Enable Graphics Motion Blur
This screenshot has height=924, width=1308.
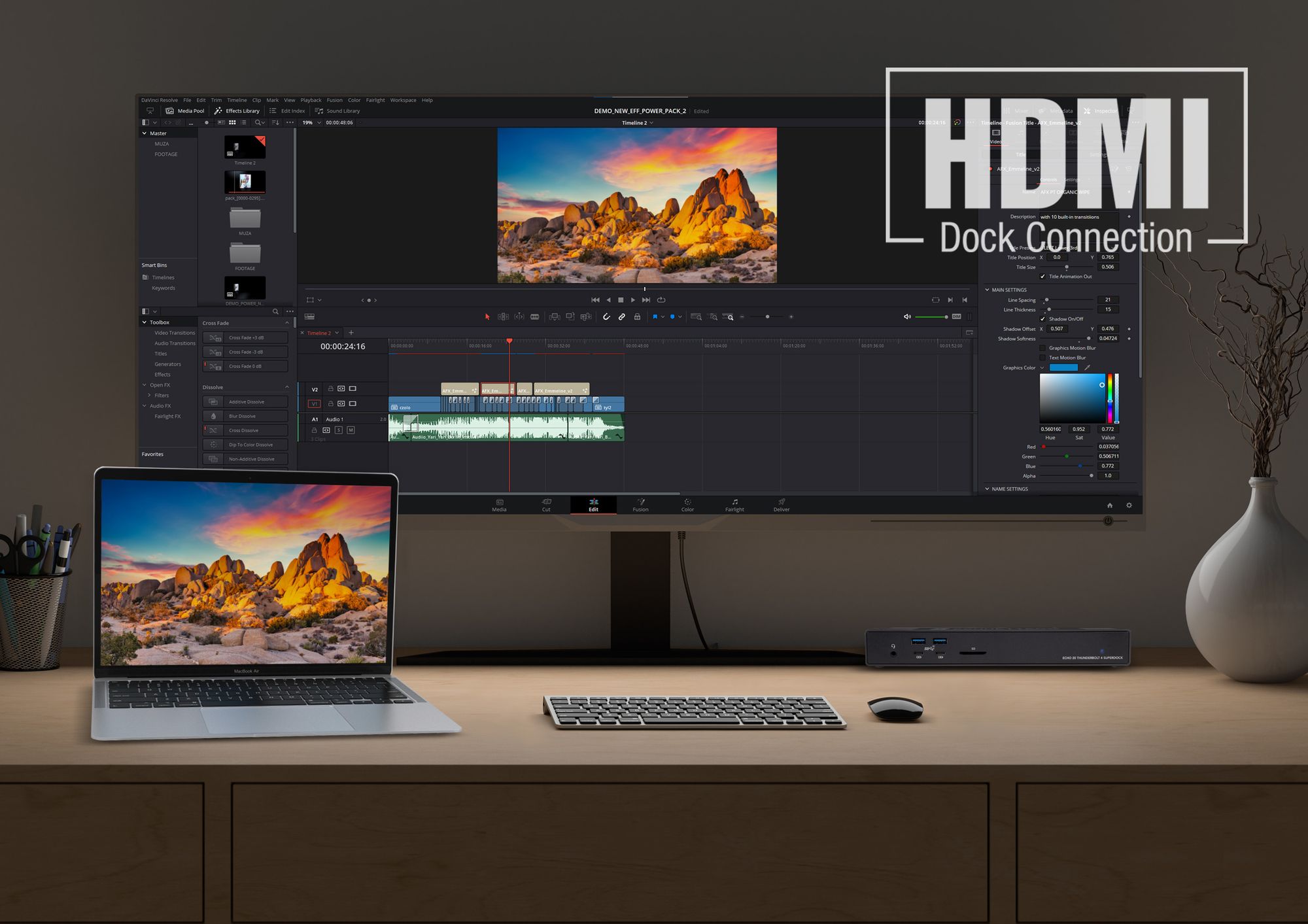(x=1042, y=348)
